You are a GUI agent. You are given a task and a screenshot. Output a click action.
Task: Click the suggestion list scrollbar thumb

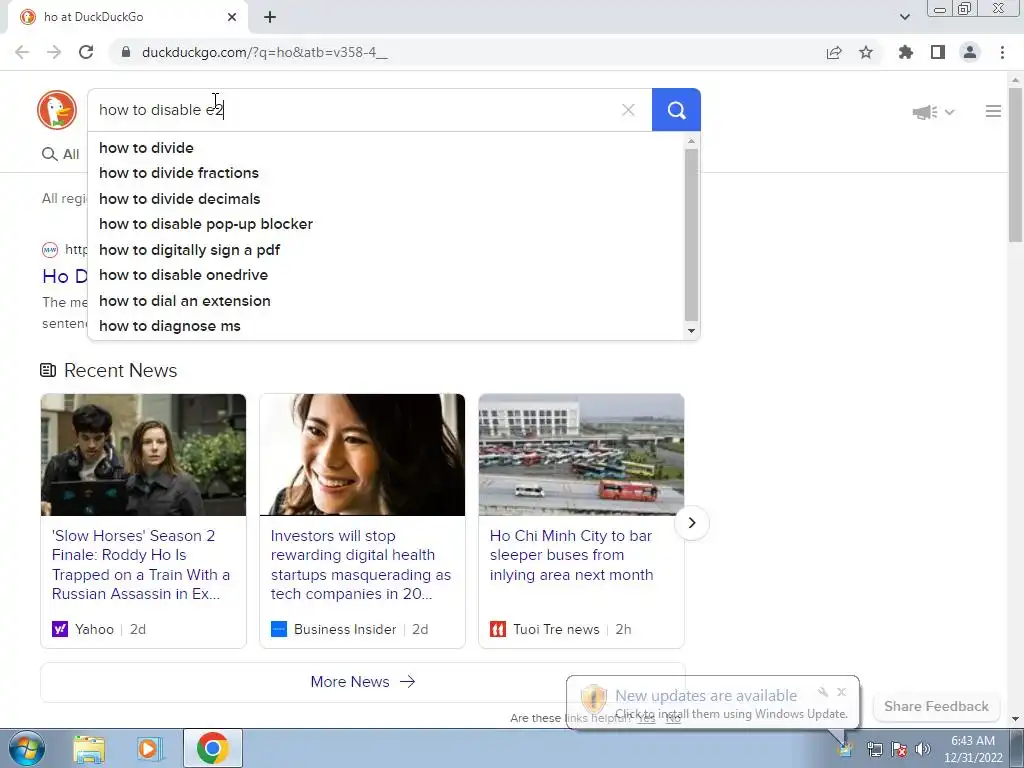tap(692, 235)
